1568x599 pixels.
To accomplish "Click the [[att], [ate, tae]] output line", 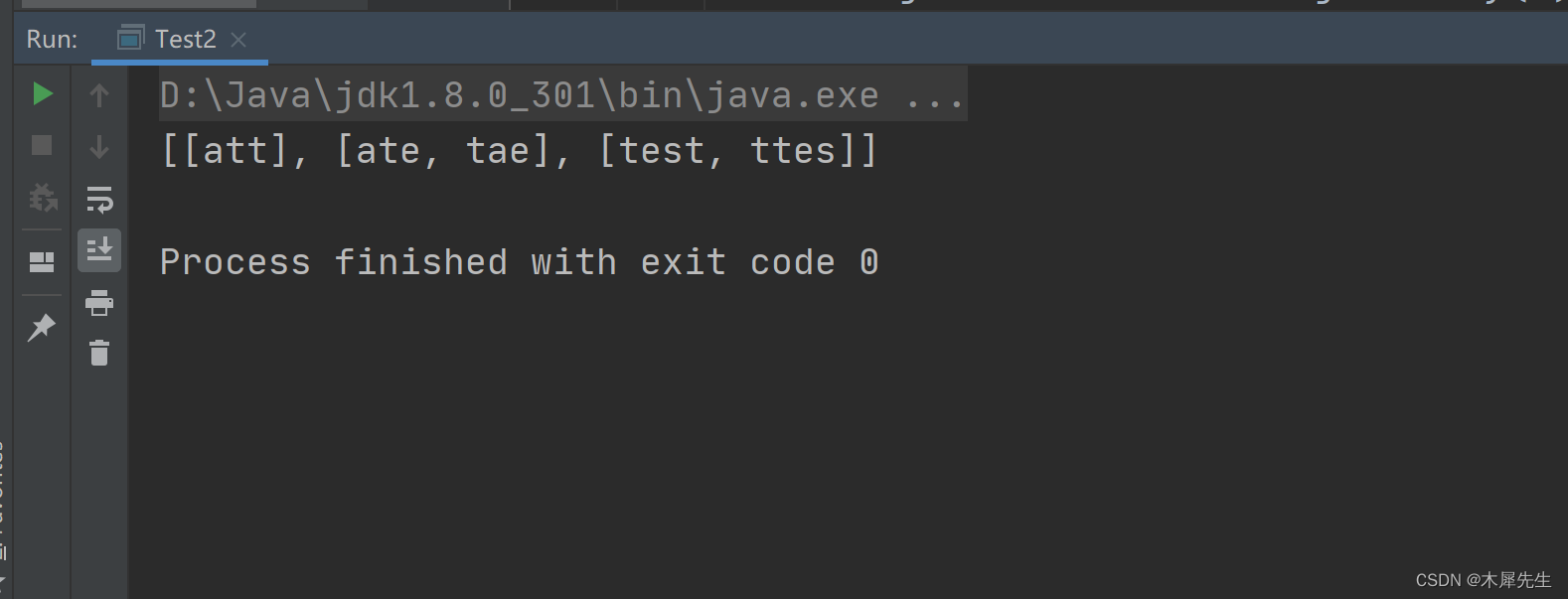I will point(519,151).
